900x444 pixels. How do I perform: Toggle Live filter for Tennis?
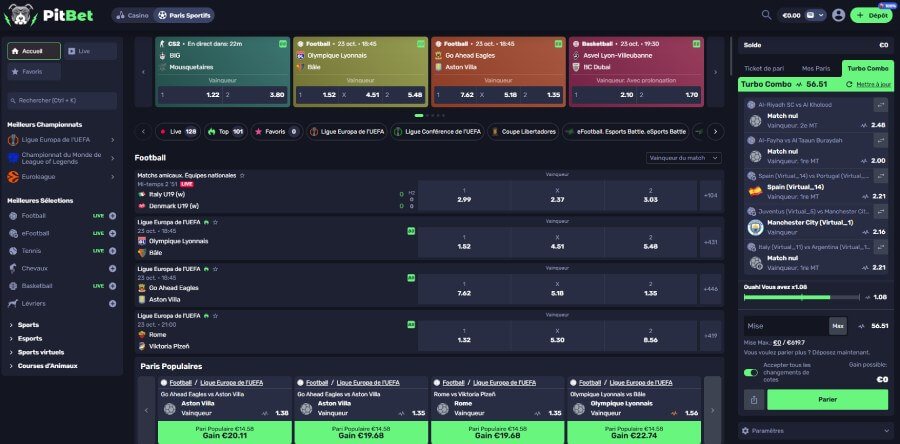99,250
